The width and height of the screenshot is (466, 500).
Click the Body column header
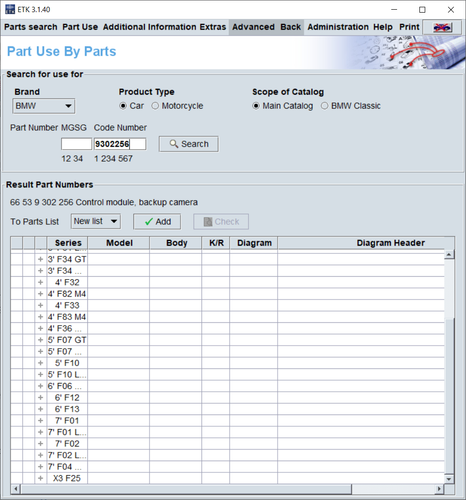pos(176,243)
